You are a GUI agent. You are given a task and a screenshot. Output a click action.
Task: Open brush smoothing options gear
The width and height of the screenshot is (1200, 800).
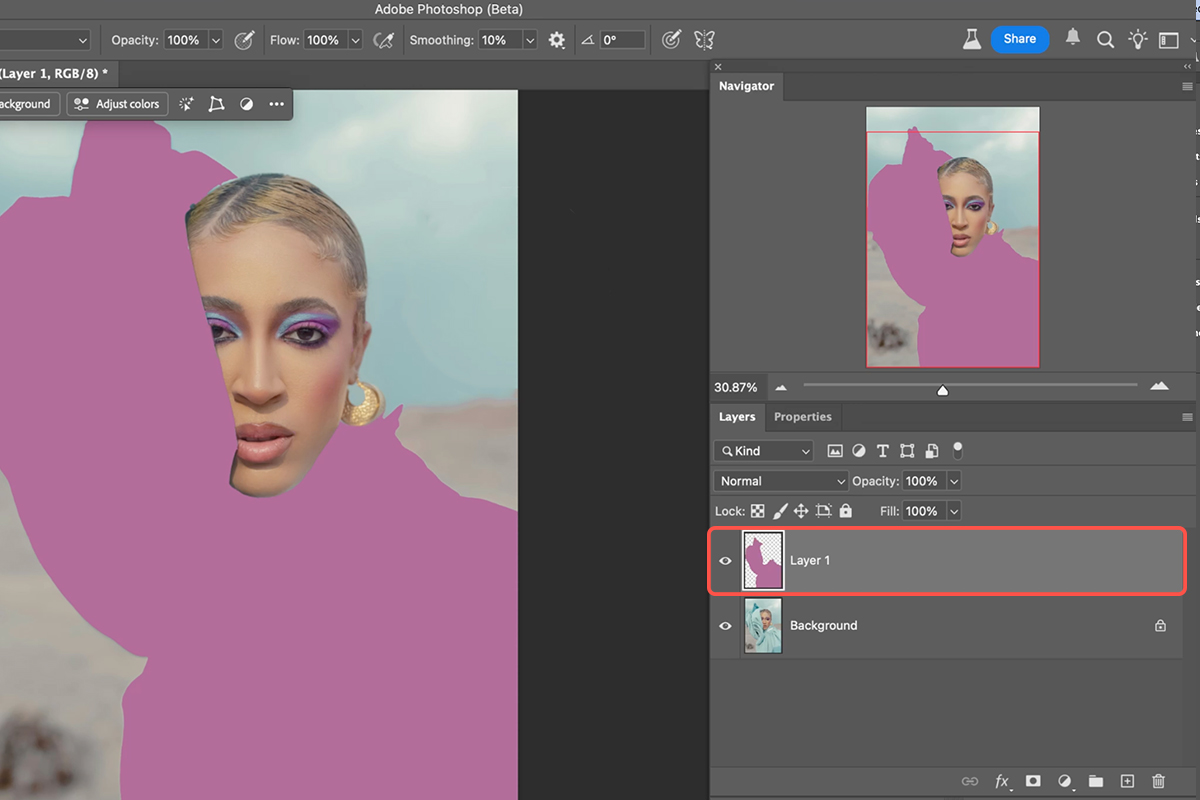point(557,40)
